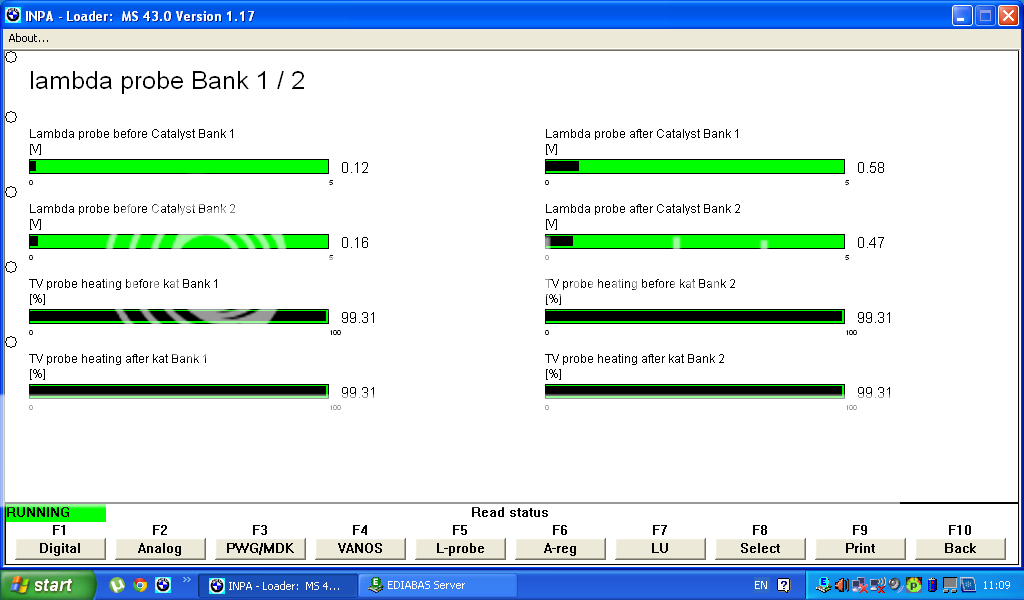Image resolution: width=1024 pixels, height=600 pixels.
Task: Click the topmost status circle on left edge
Action: [11, 57]
